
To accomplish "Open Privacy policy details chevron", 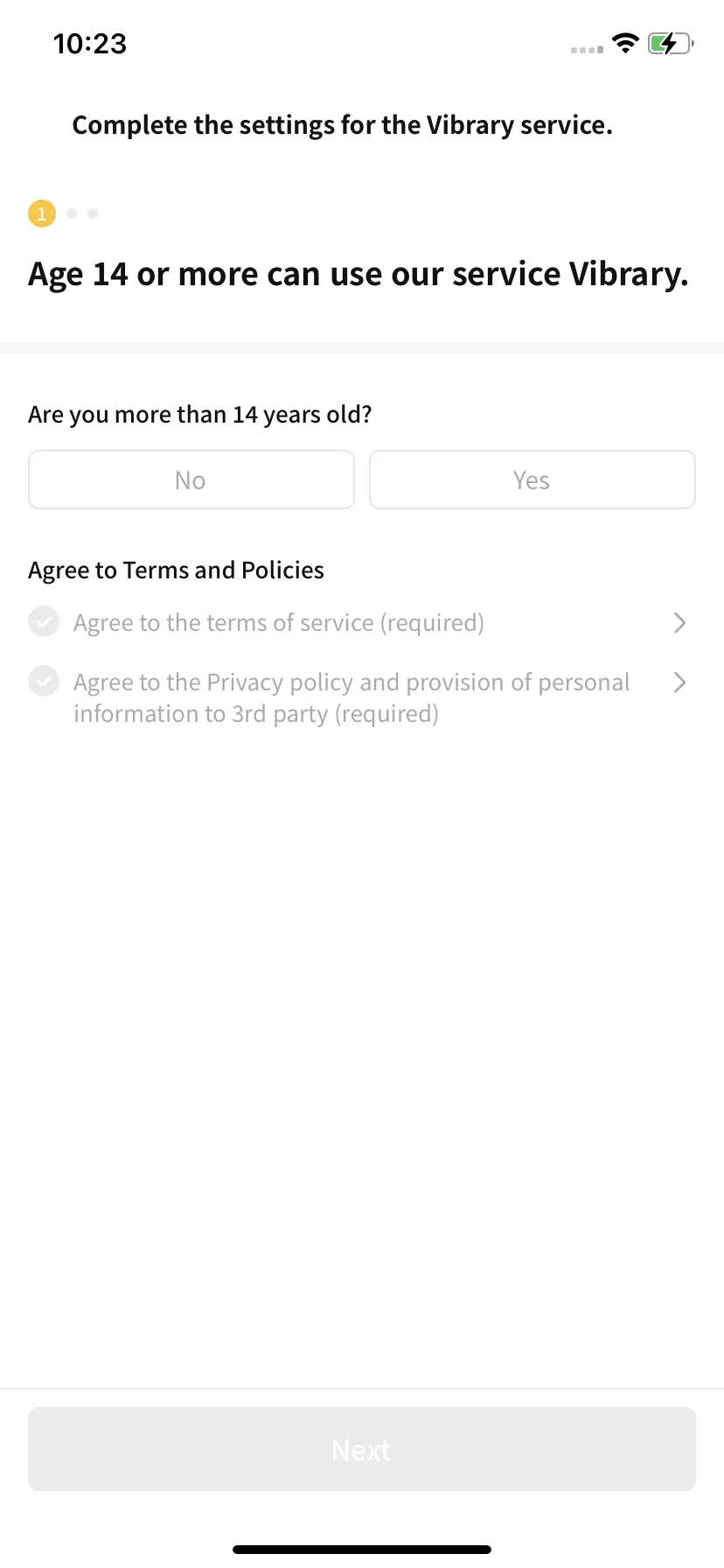I will tap(679, 682).
